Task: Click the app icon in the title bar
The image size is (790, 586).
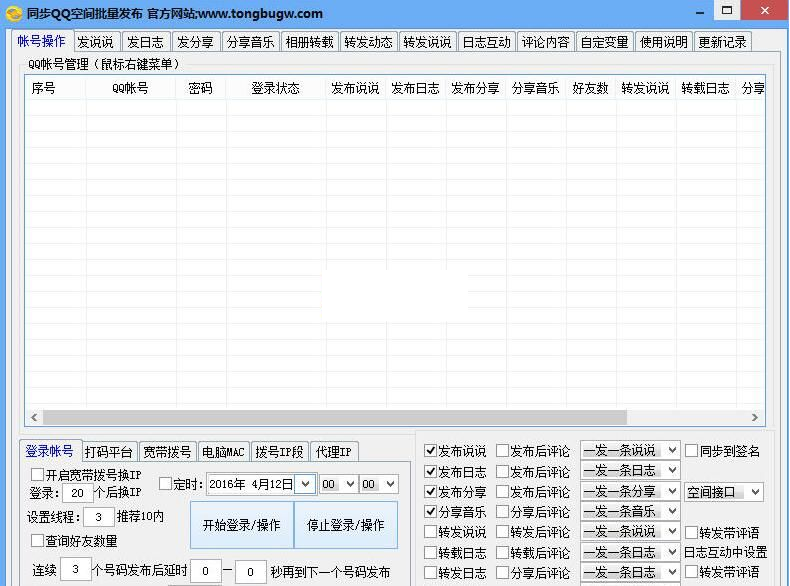Action: click(12, 13)
